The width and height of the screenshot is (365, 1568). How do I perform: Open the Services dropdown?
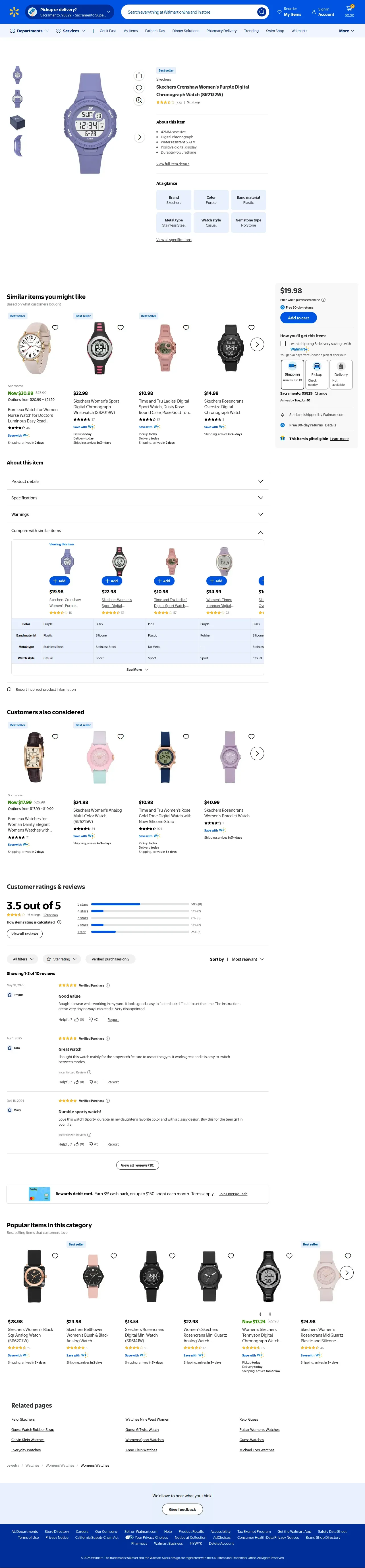[x=71, y=30]
